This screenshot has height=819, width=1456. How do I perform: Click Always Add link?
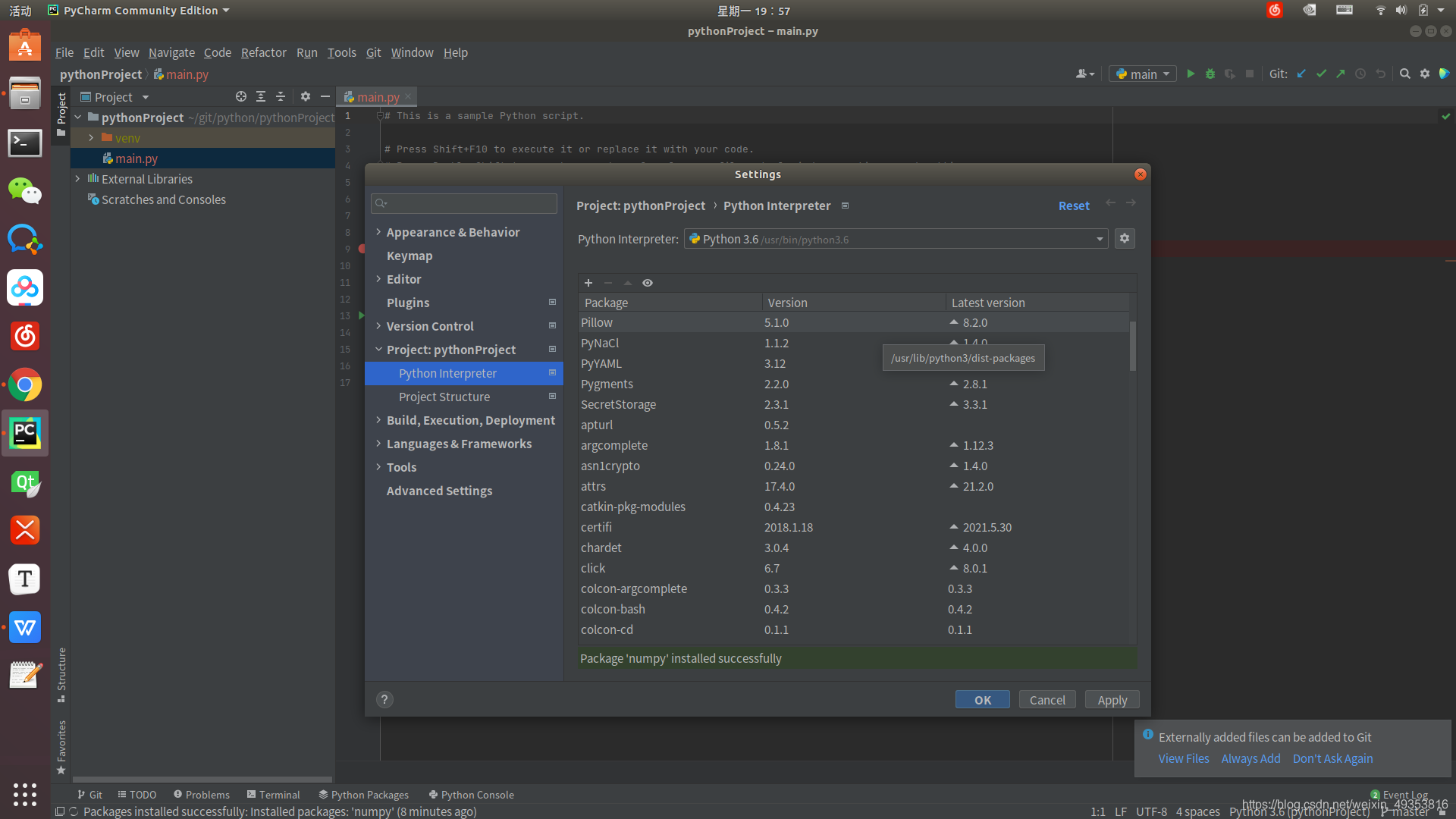1250,758
